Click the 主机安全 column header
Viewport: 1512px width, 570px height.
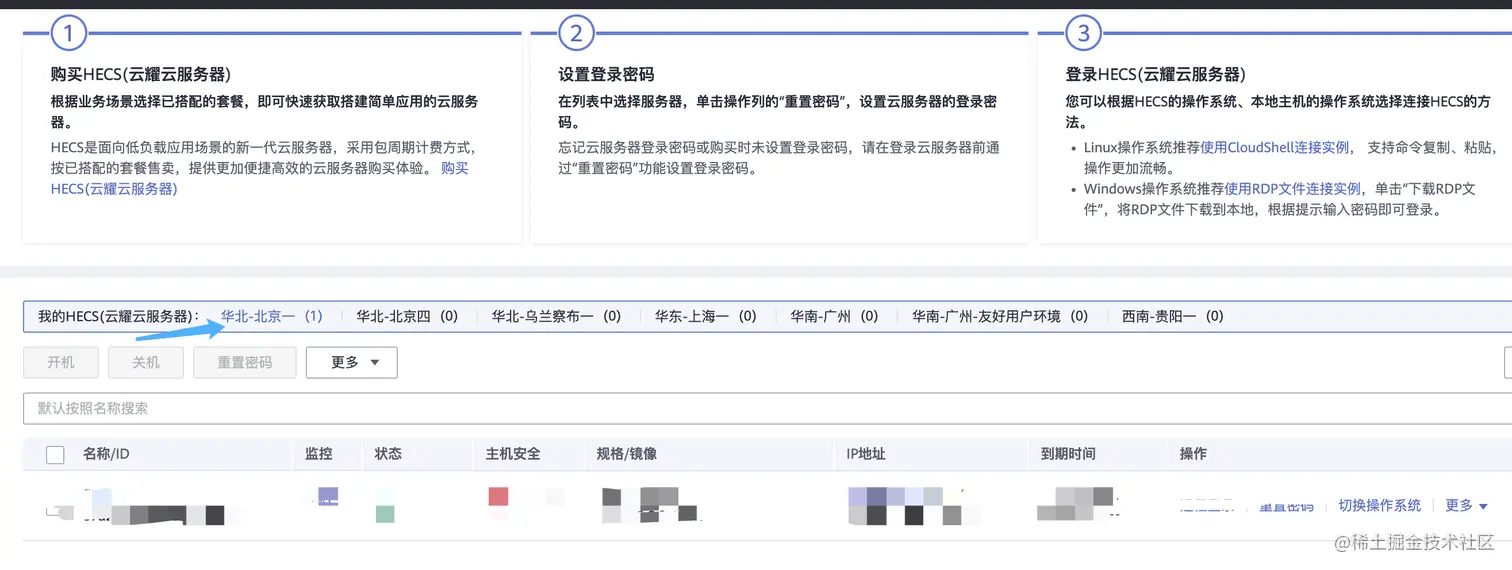513,454
